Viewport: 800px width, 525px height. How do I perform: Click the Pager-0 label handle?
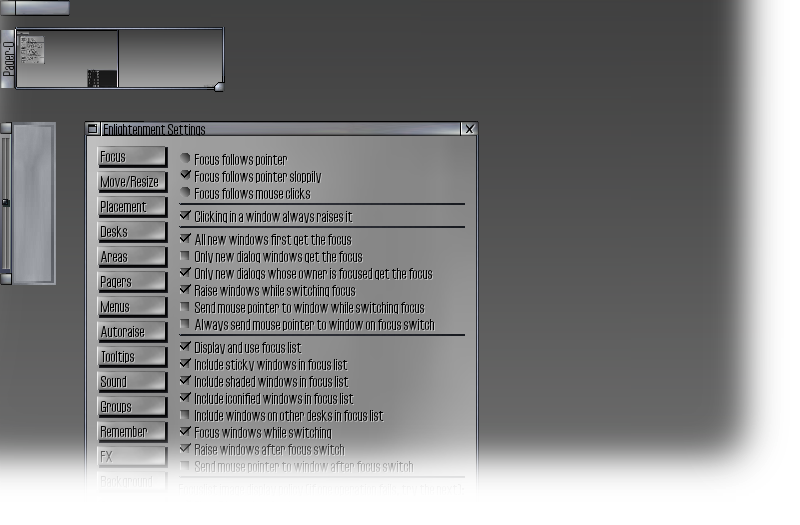(x=8, y=59)
